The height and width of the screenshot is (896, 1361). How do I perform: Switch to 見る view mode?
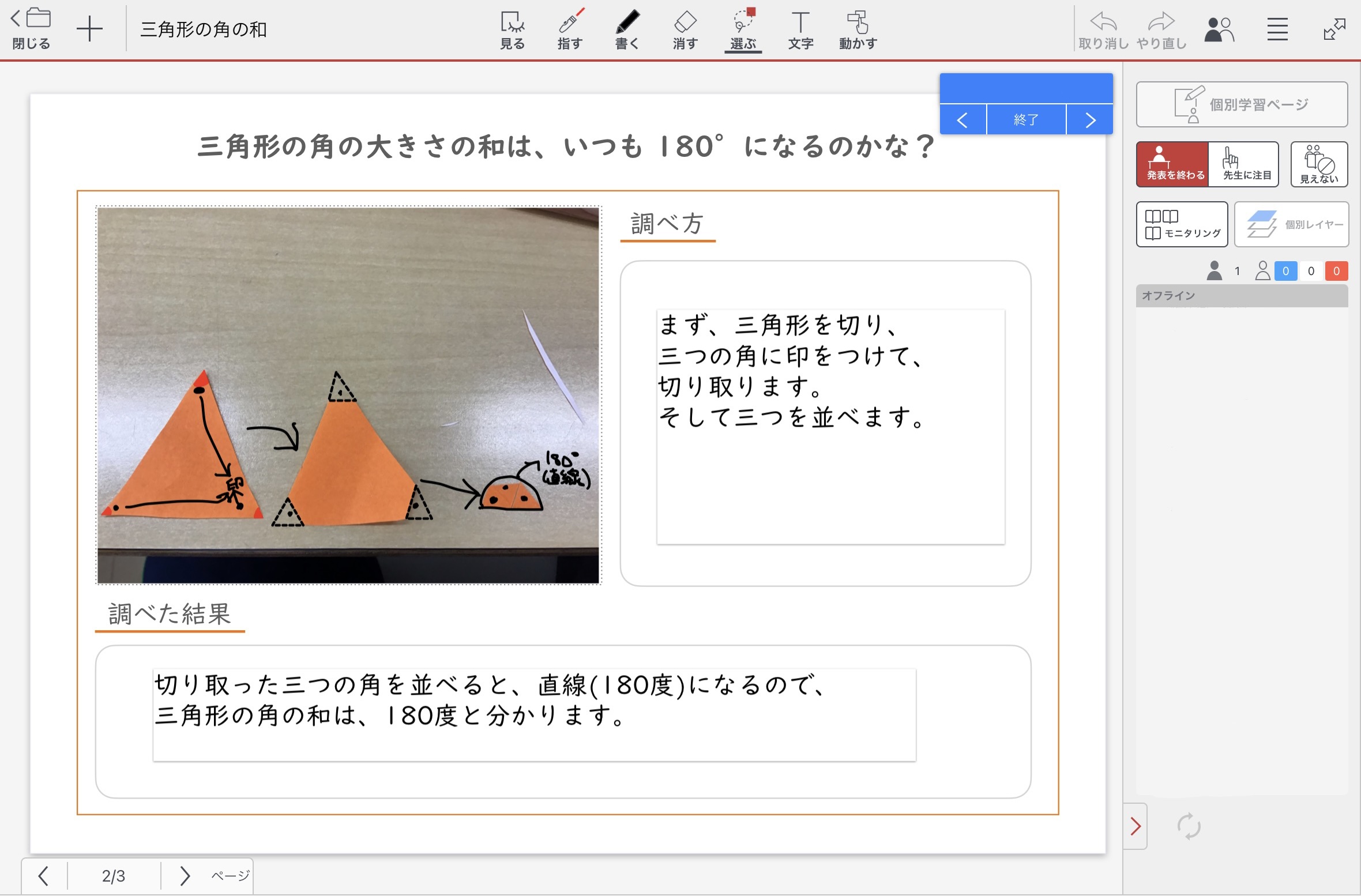point(512,30)
